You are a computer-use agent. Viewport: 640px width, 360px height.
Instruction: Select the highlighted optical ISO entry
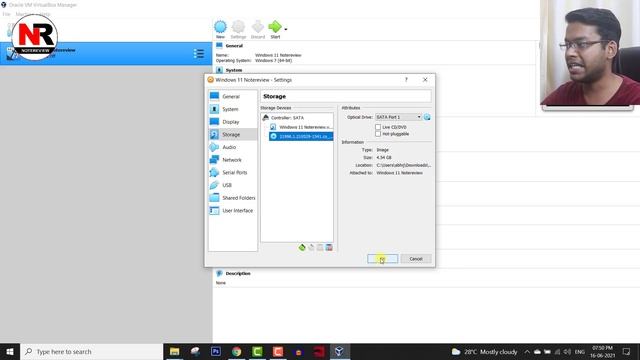[x=301, y=136]
